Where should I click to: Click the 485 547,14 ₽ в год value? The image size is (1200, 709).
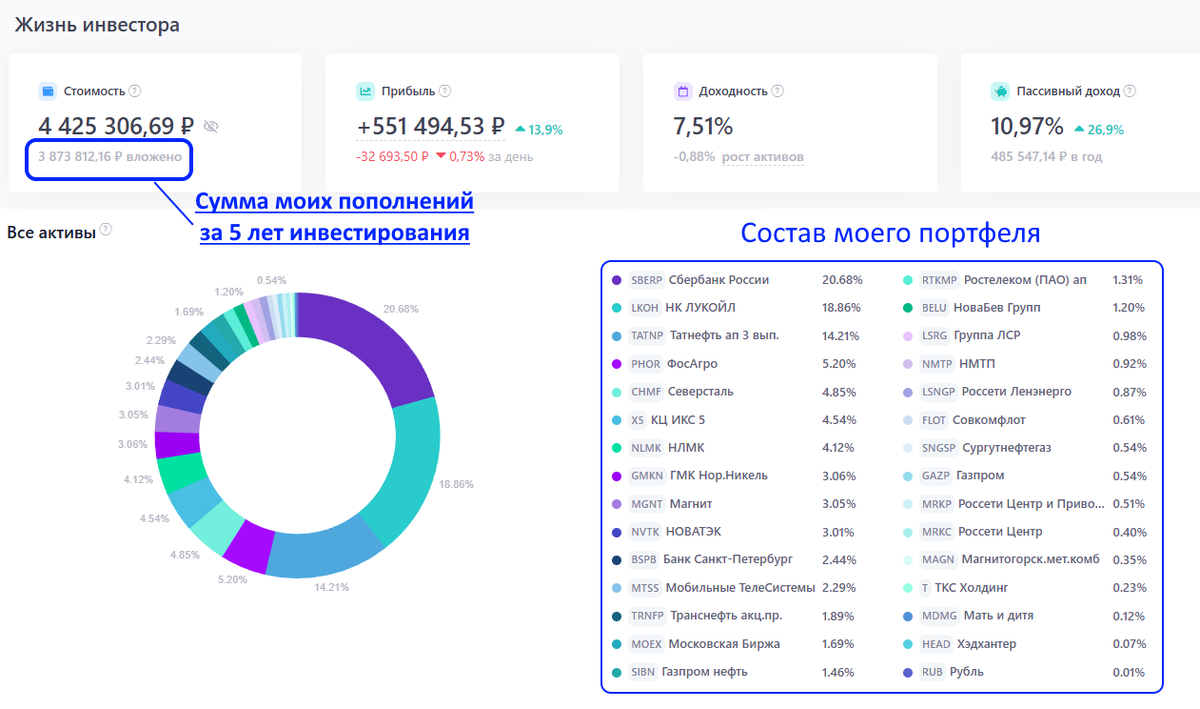(1046, 157)
